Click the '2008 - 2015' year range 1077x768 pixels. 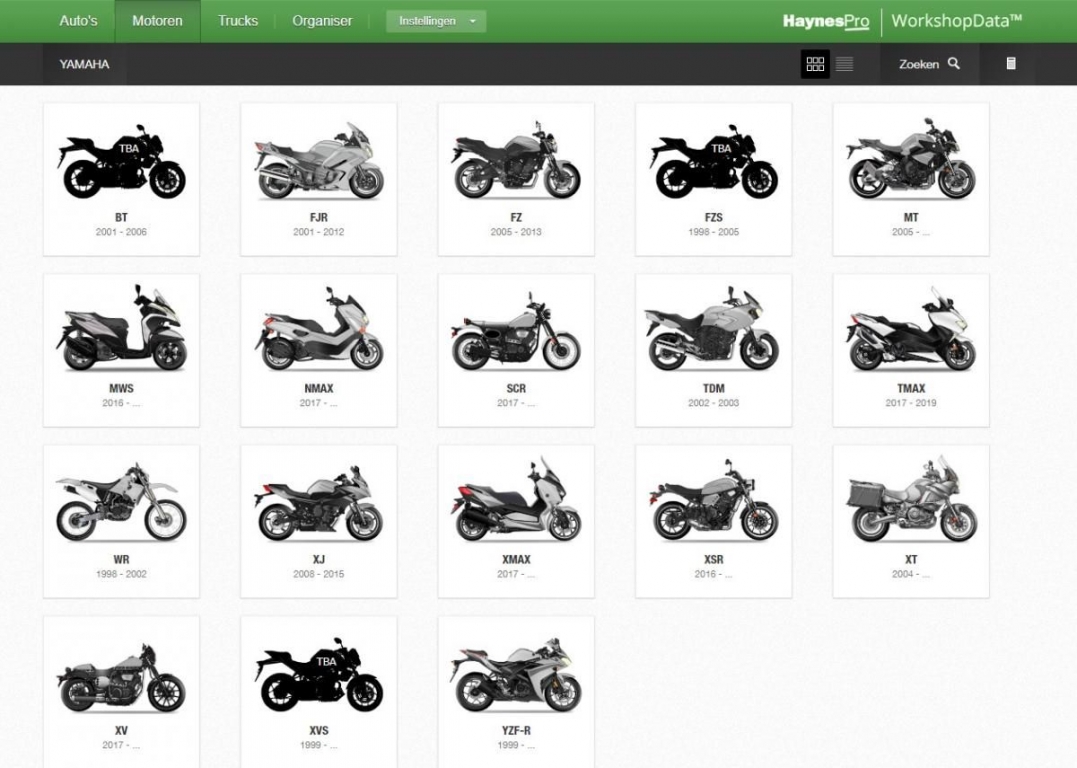coord(319,574)
